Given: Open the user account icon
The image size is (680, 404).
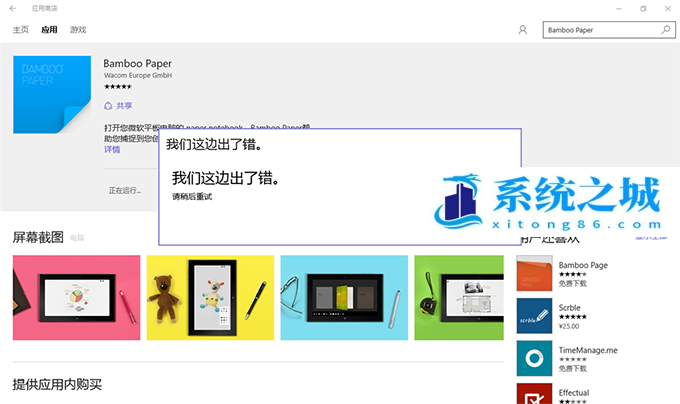Looking at the screenshot, I should pyautogui.click(x=523, y=30).
